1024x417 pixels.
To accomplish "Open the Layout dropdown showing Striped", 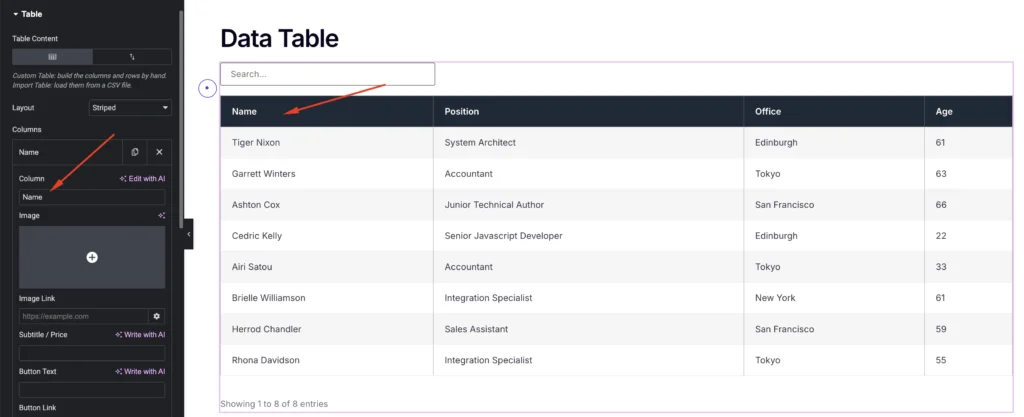I will [x=130, y=108].
